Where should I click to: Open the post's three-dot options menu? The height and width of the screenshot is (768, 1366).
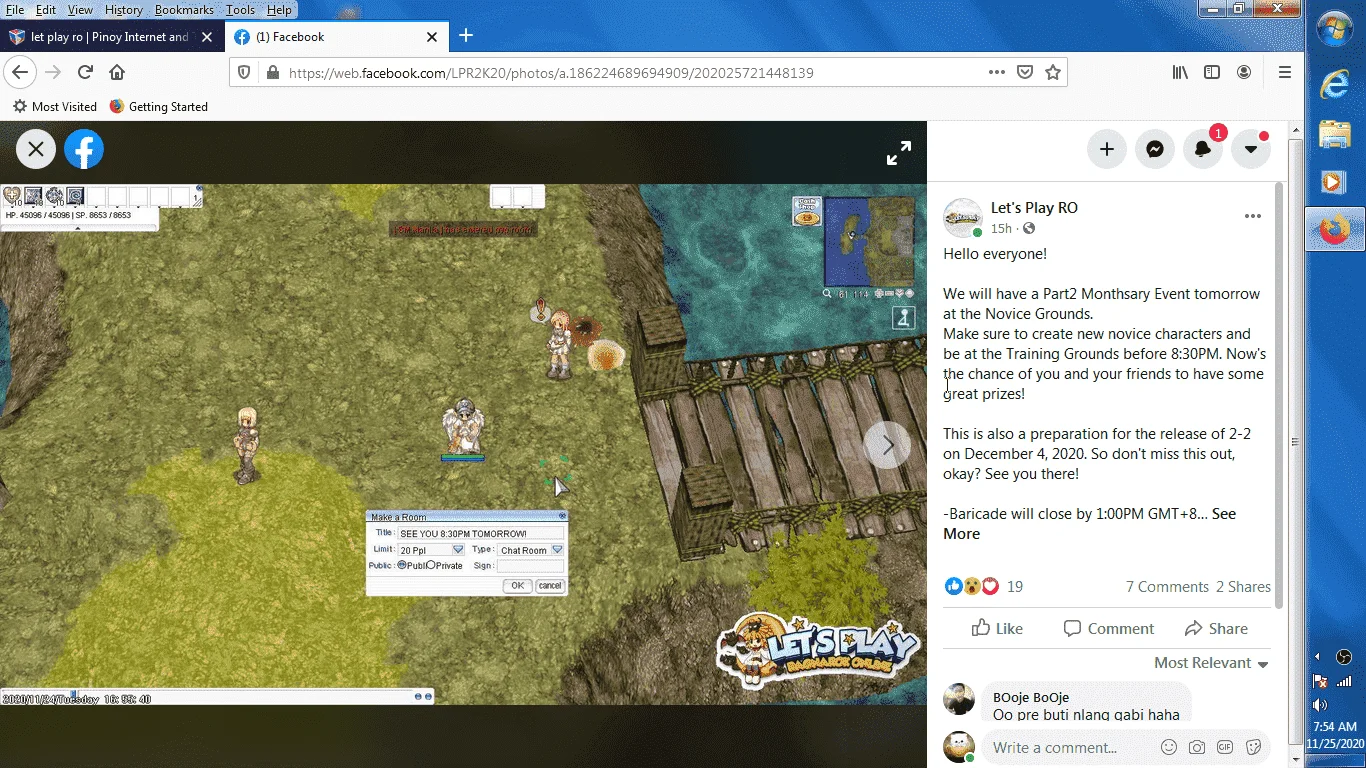[1252, 216]
